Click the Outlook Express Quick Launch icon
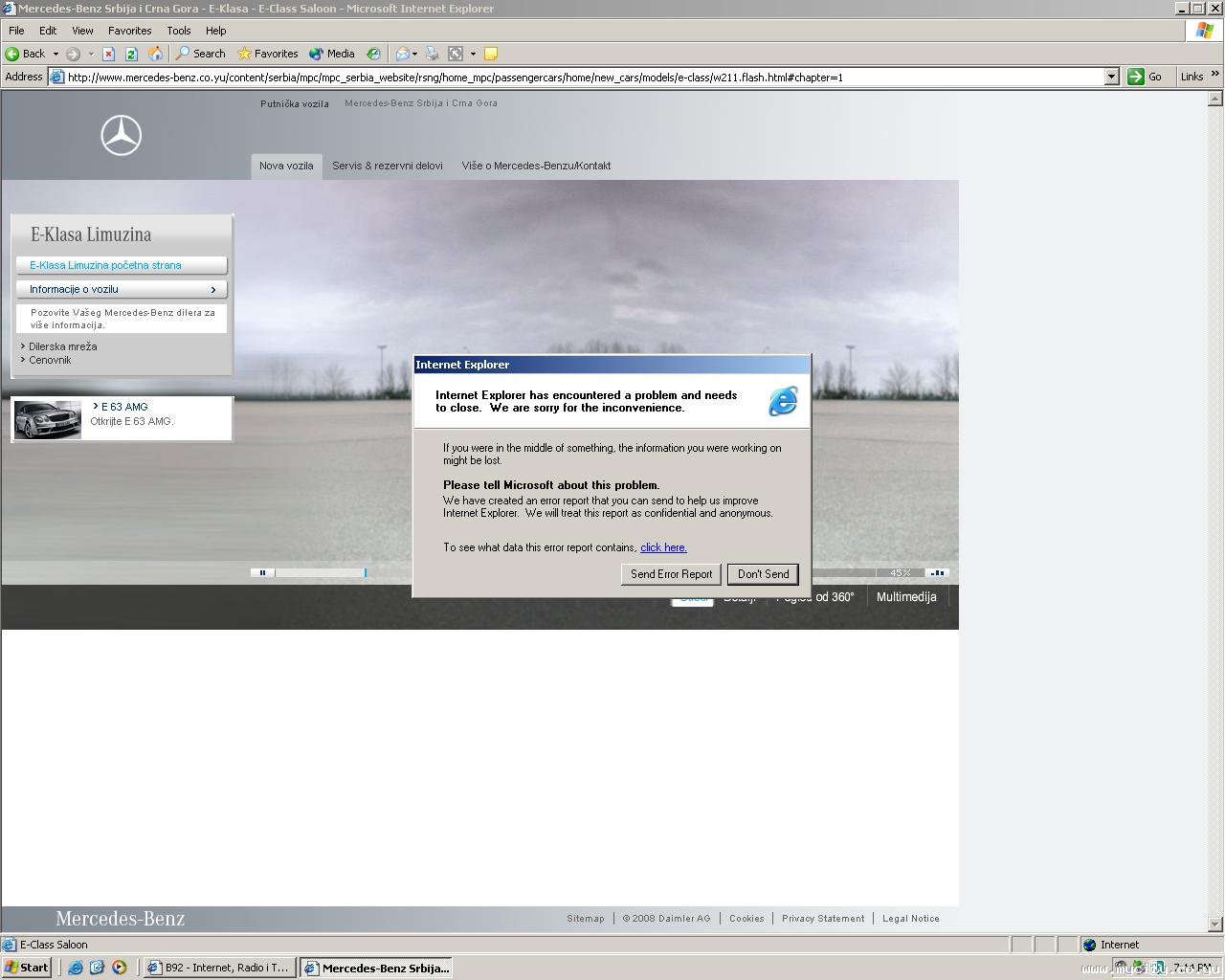The width and height of the screenshot is (1225, 980). [97, 968]
